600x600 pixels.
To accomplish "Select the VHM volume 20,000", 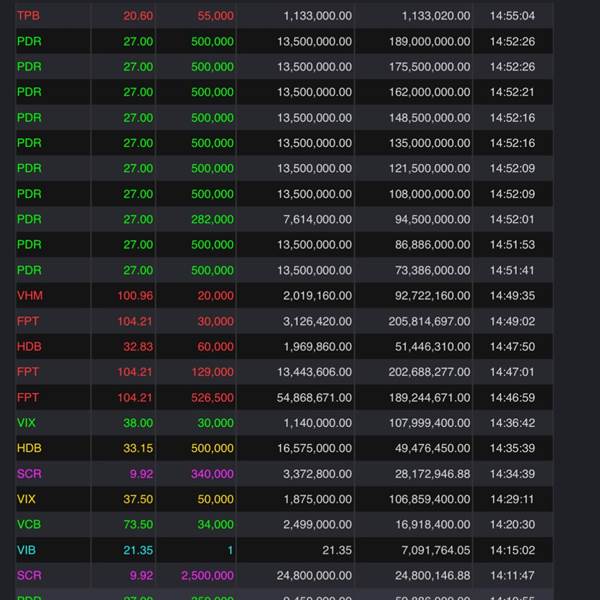I will (x=215, y=295).
